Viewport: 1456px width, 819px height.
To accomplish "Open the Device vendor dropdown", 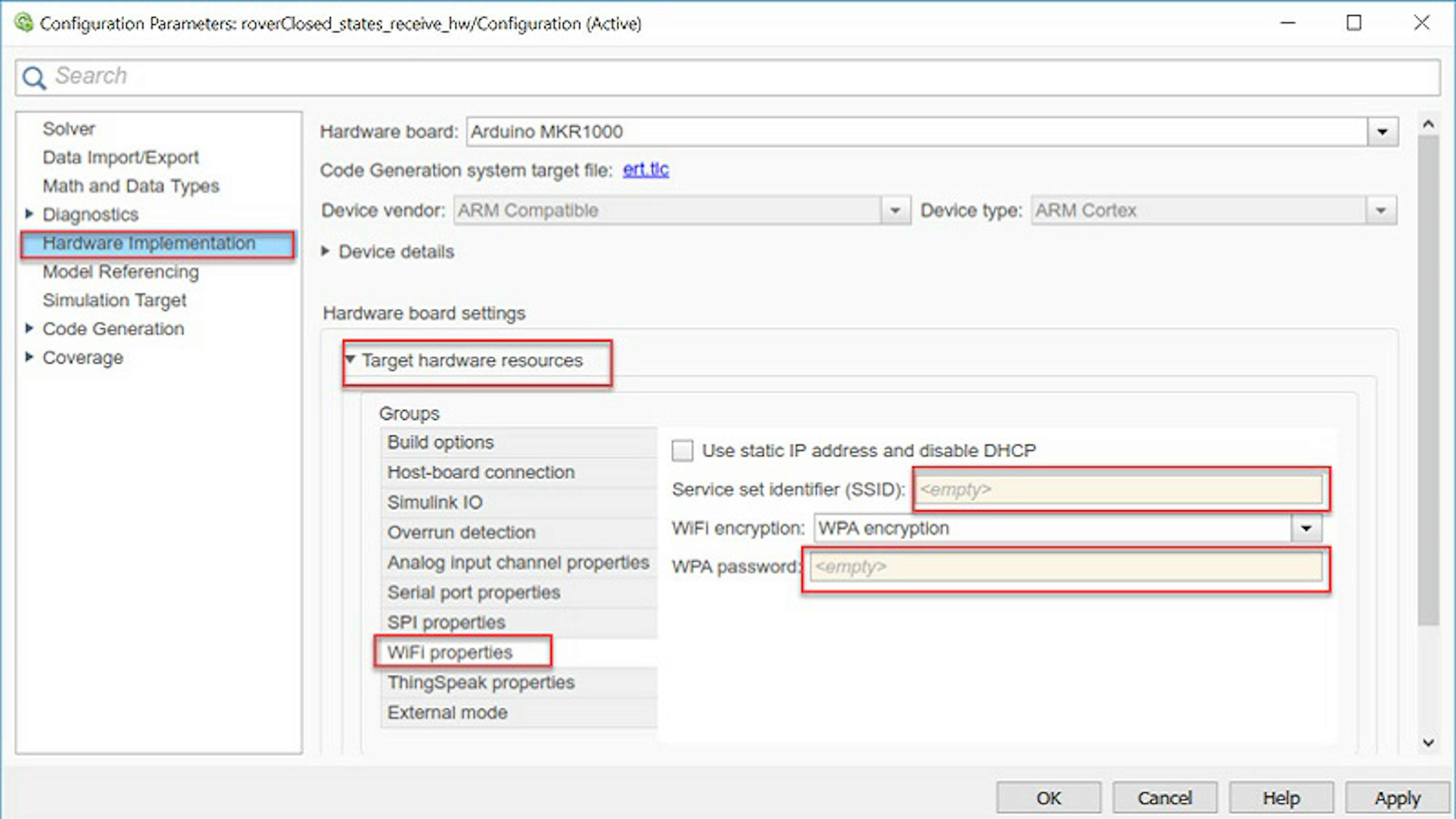I will (x=895, y=210).
